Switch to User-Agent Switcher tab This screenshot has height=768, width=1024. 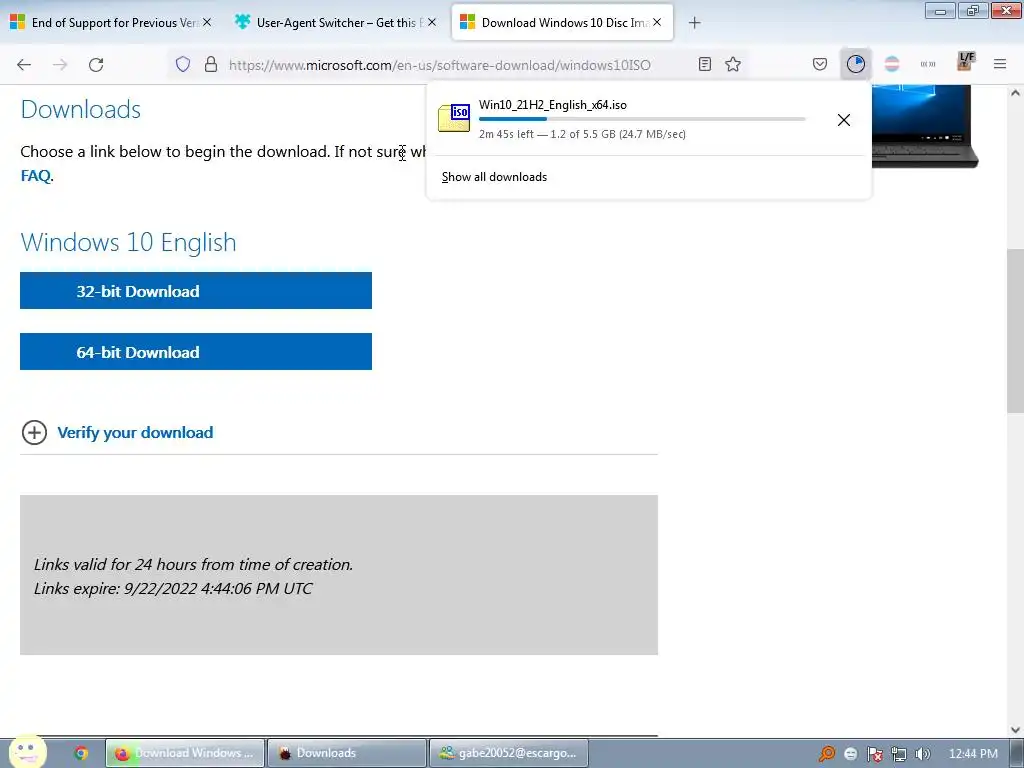point(338,23)
